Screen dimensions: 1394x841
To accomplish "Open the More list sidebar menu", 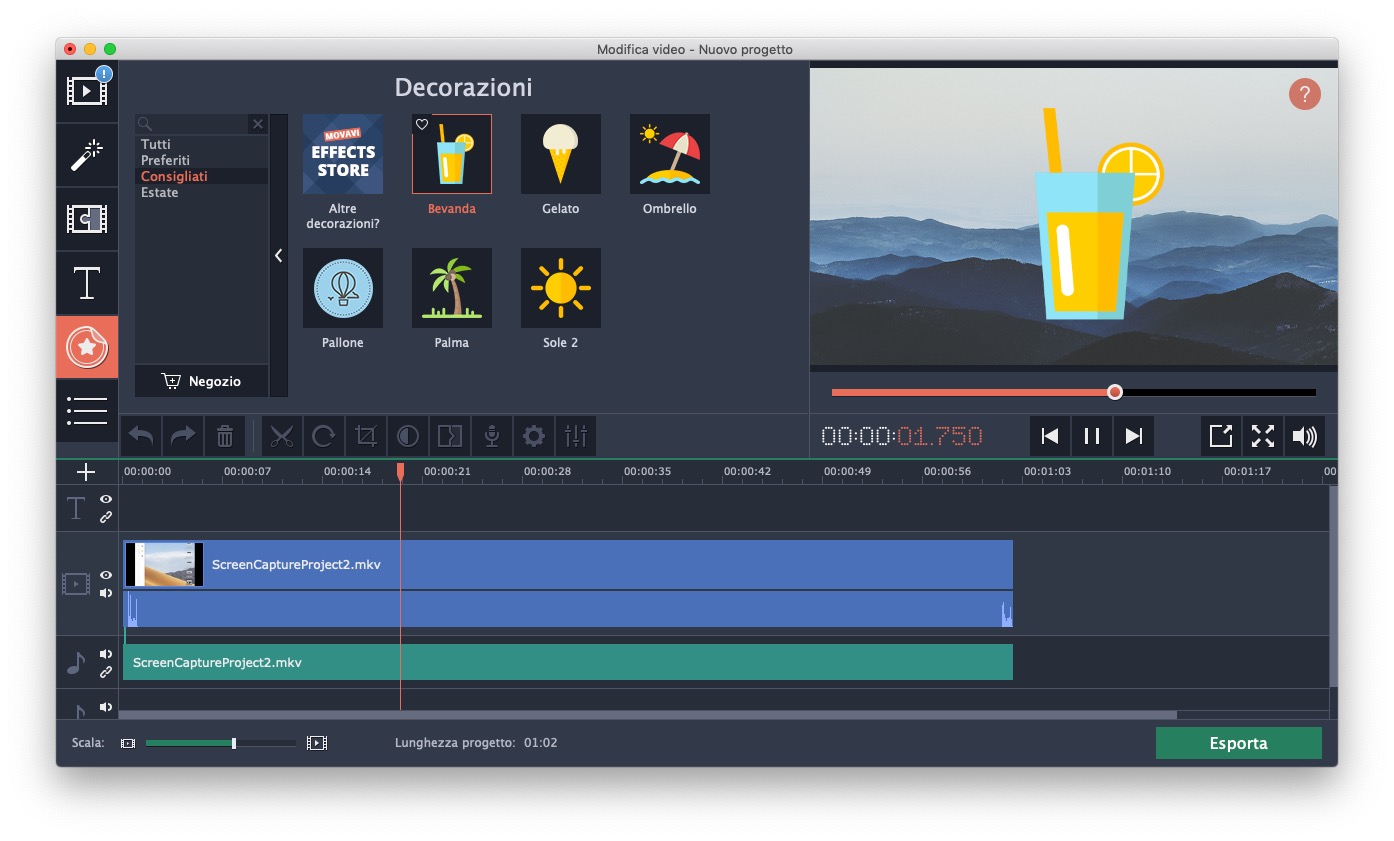I will 87,410.
